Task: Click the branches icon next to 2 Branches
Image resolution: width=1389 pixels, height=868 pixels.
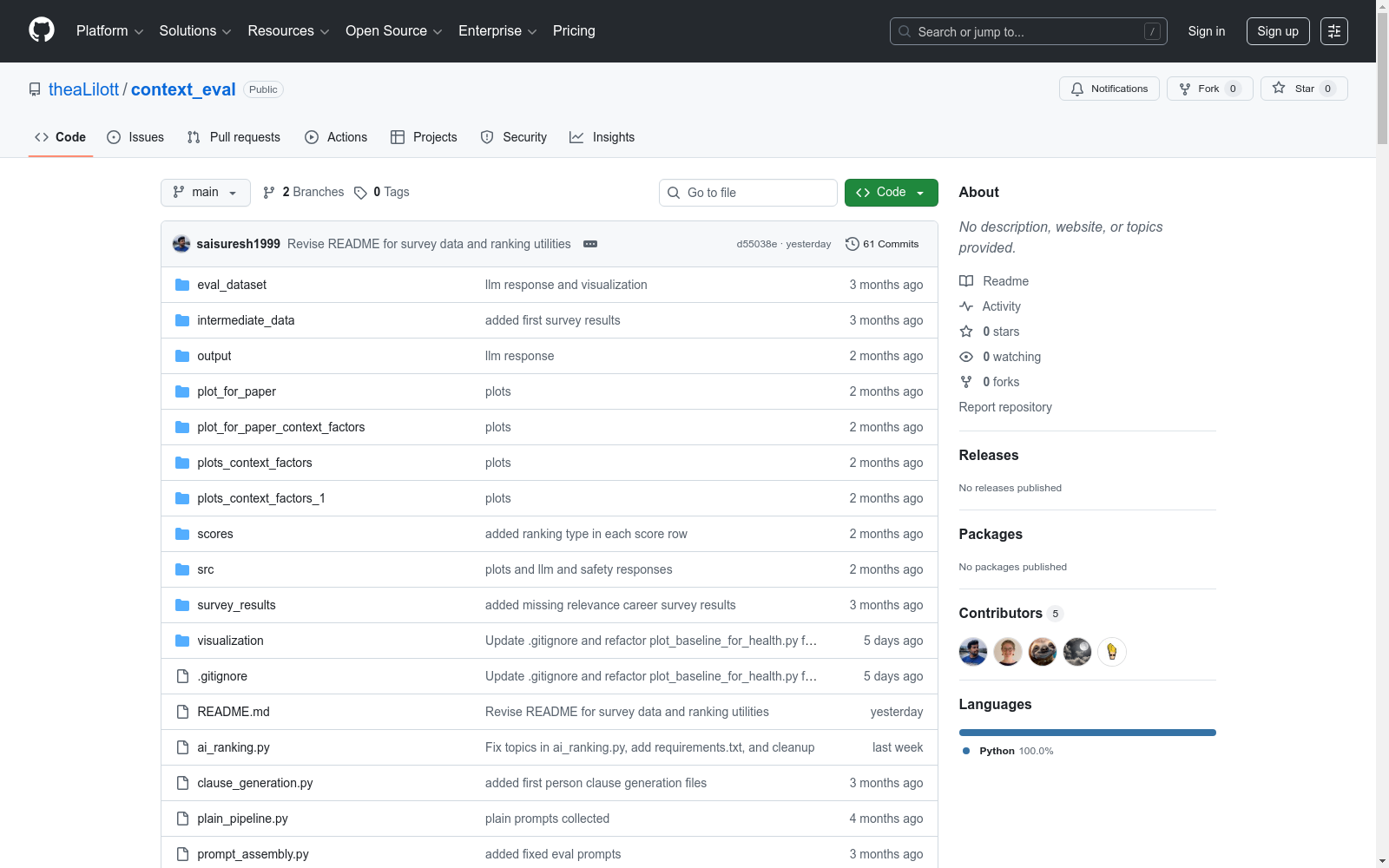Action: tap(269, 193)
